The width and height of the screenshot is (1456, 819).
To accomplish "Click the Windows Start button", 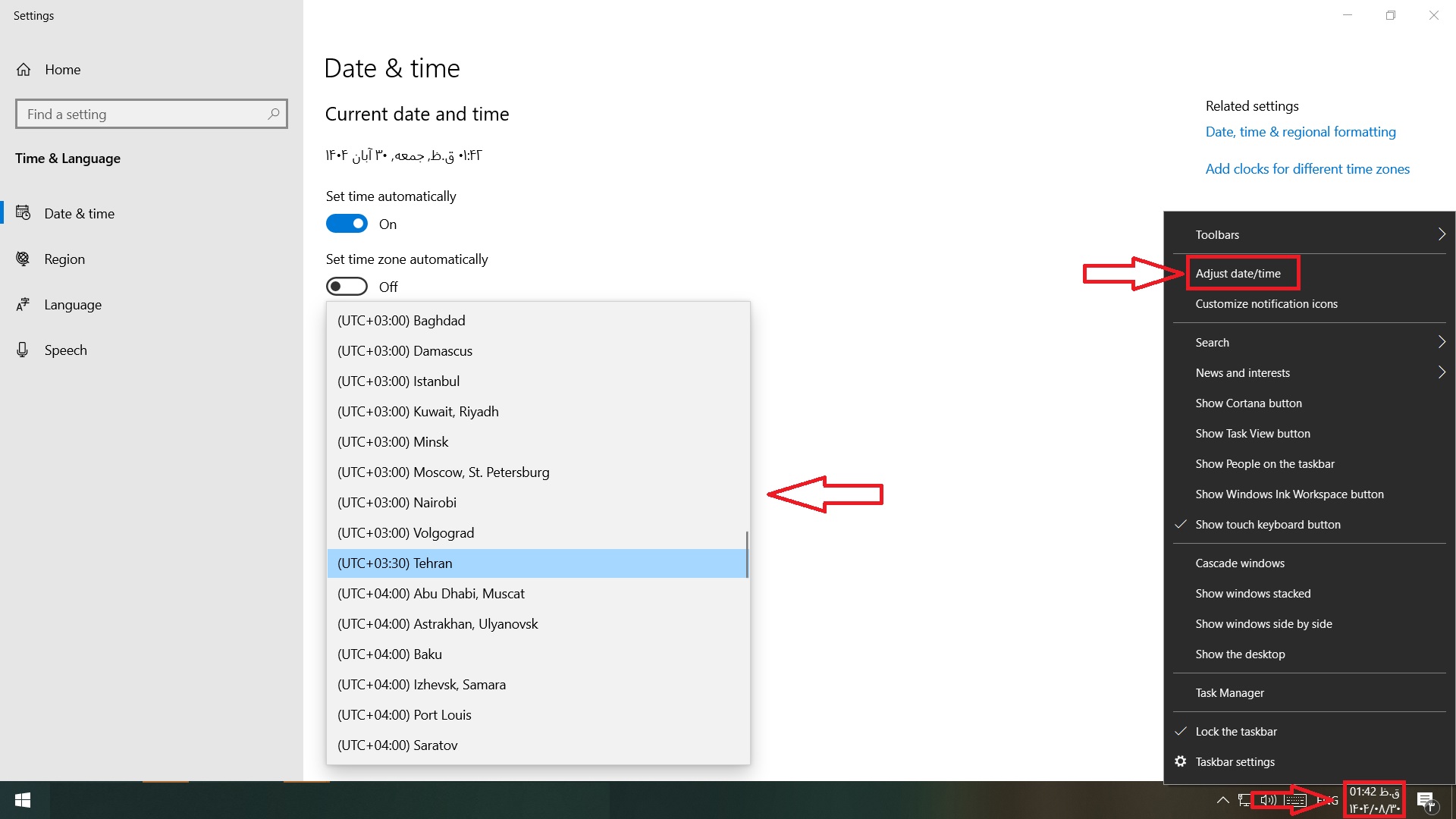I will click(x=23, y=800).
